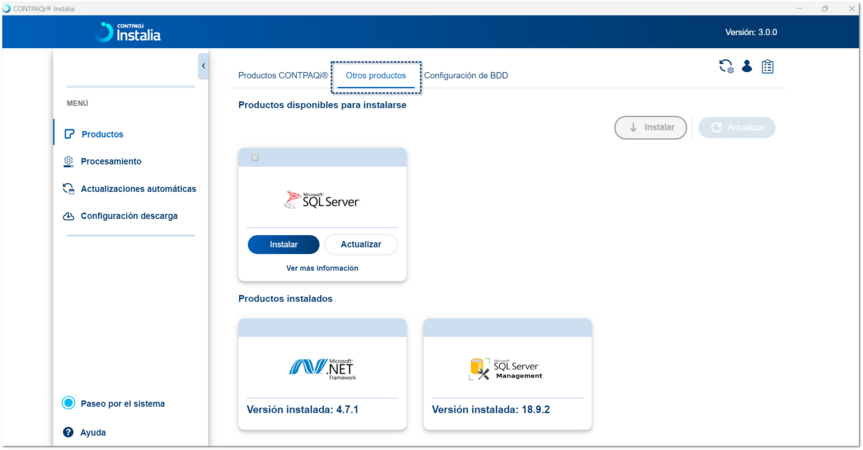Open Ver más información link
Viewport: 863px width, 450px height.
322,268
